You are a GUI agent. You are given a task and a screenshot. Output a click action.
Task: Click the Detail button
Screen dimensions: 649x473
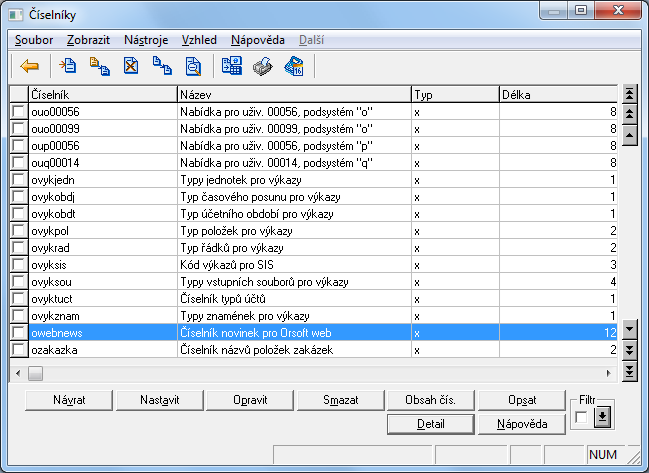430,424
